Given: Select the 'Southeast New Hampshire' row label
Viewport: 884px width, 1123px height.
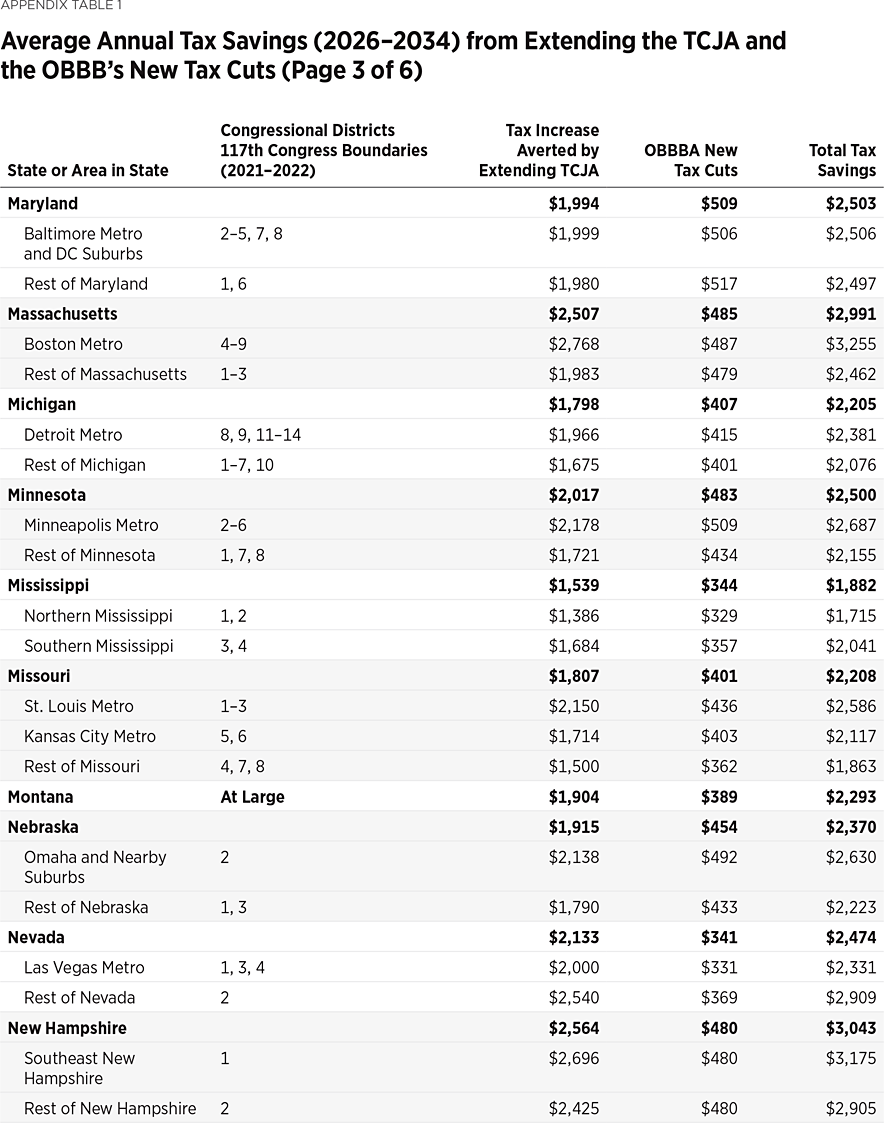Looking at the screenshot, I should (x=79, y=1068).
